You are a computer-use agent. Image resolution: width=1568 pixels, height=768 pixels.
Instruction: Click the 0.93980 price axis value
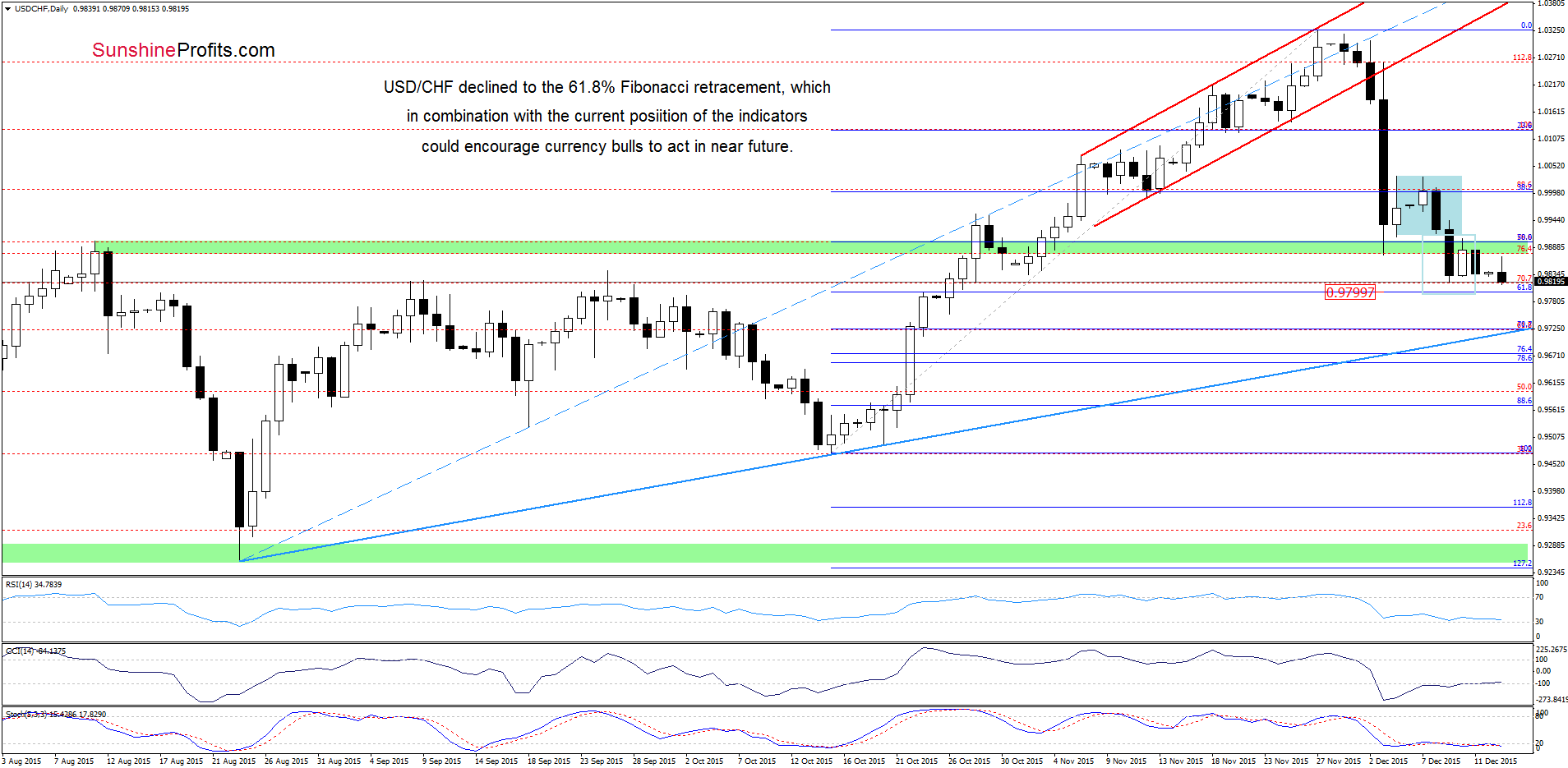[1552, 491]
